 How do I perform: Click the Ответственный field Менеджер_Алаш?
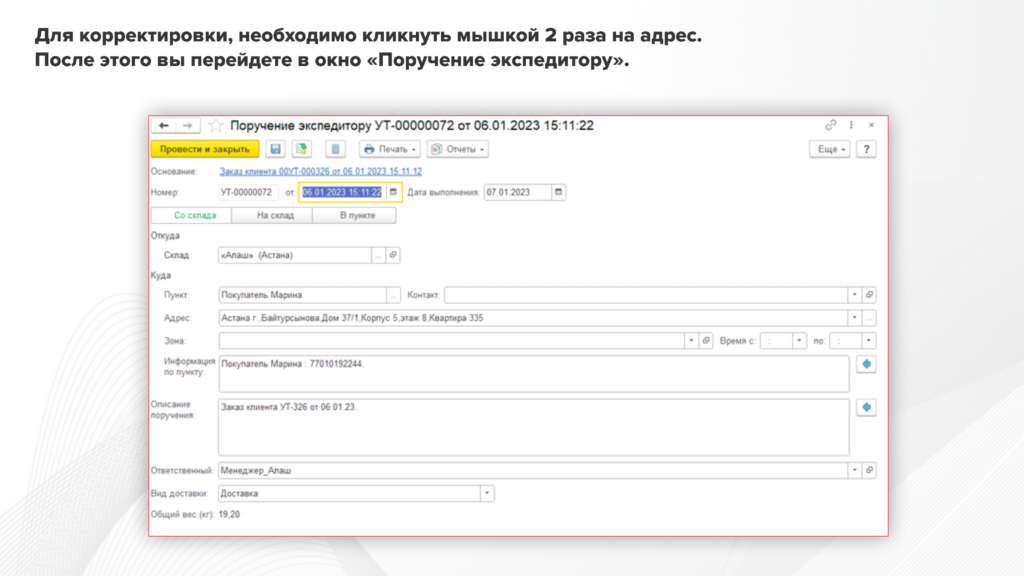point(533,470)
